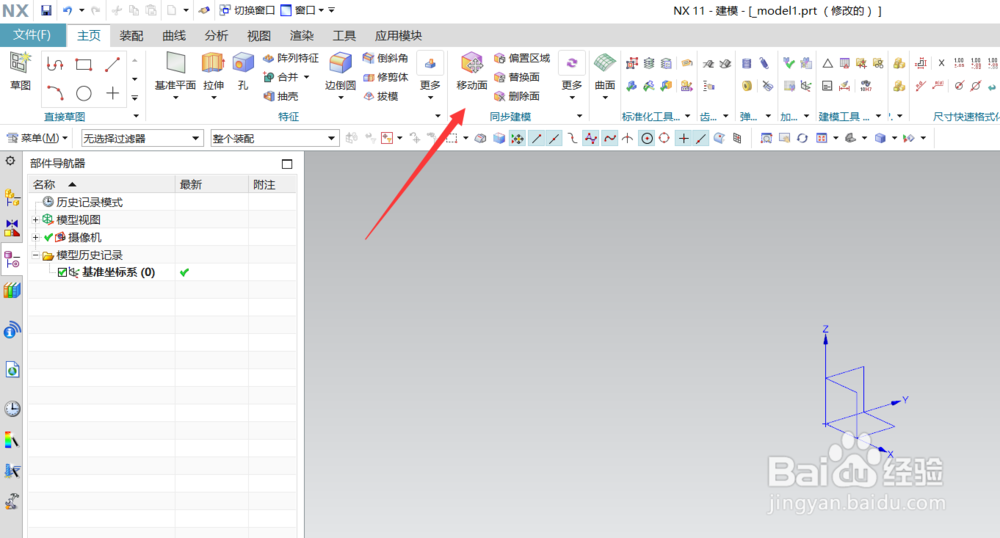Click the Trim Body (修剪体) command
This screenshot has height=538, width=1000.
point(385,77)
